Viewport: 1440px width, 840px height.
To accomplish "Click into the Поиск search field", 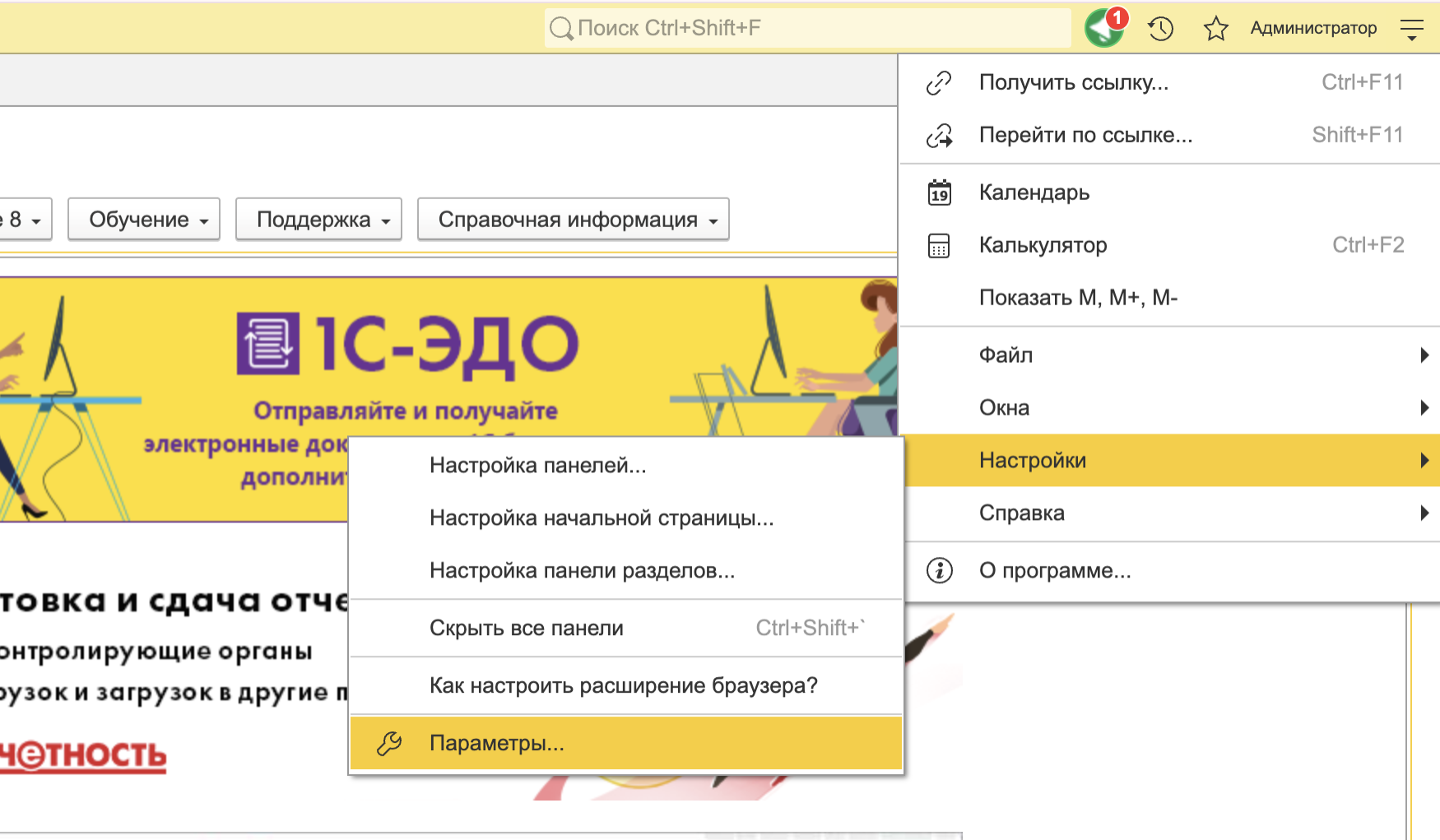I will (x=807, y=28).
